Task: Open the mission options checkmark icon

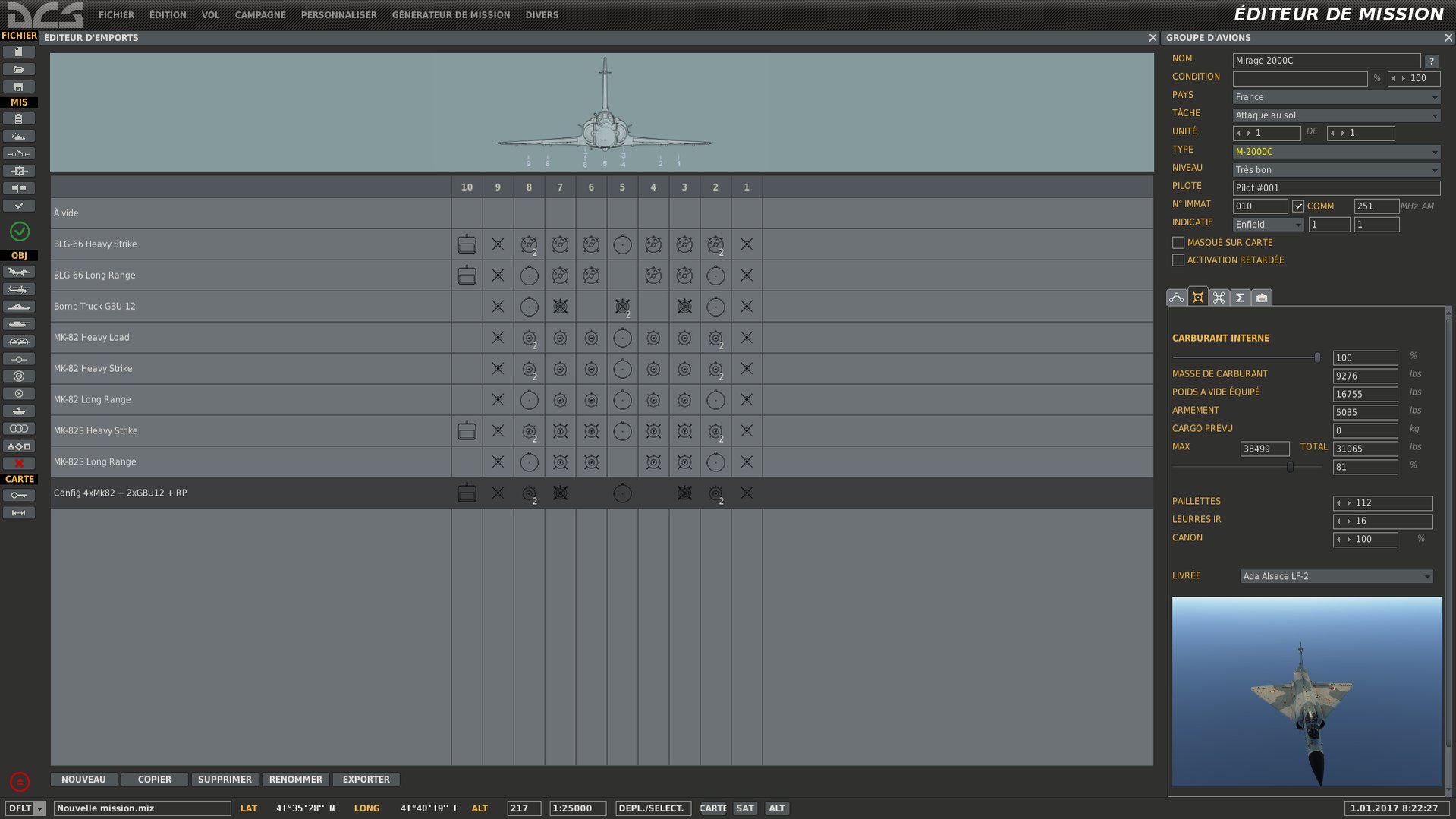Action: point(19,206)
